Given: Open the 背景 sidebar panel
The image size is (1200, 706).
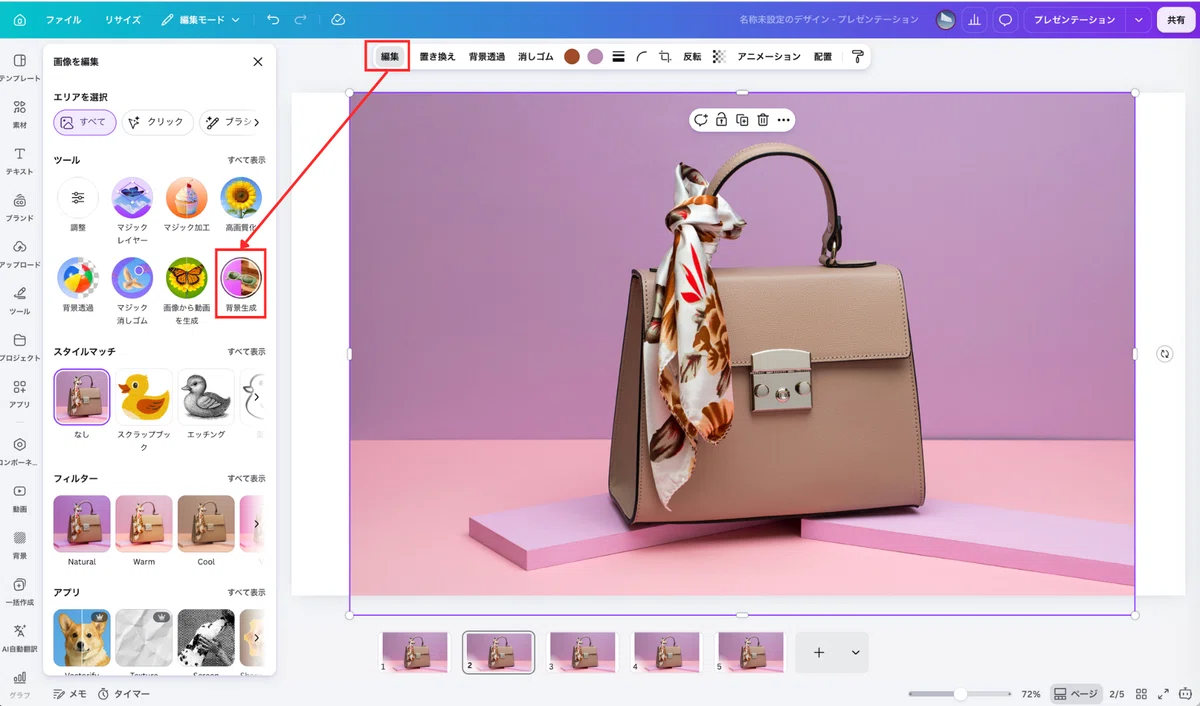Looking at the screenshot, I should (x=19, y=543).
